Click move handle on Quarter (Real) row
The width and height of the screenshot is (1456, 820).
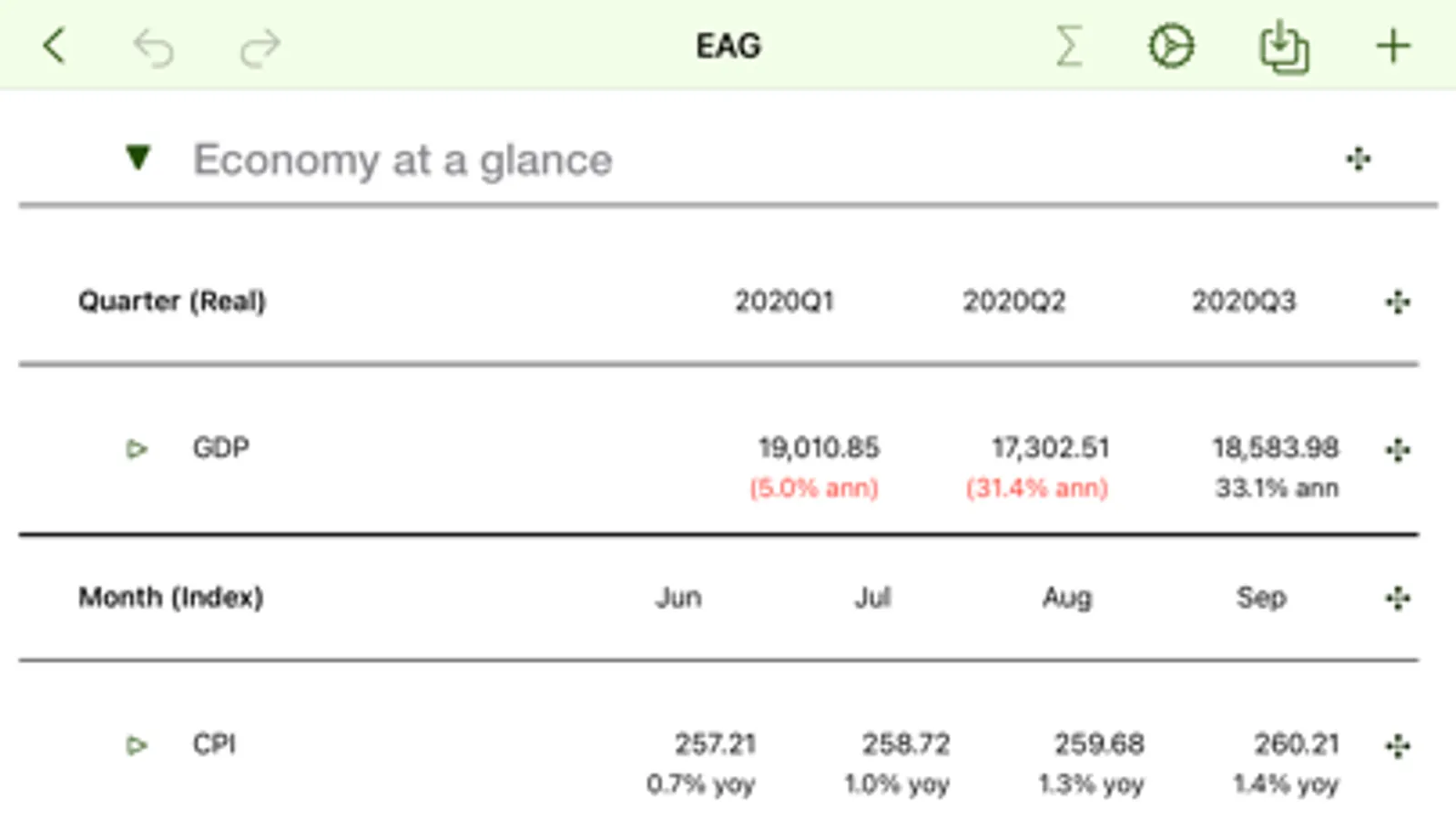(1398, 302)
